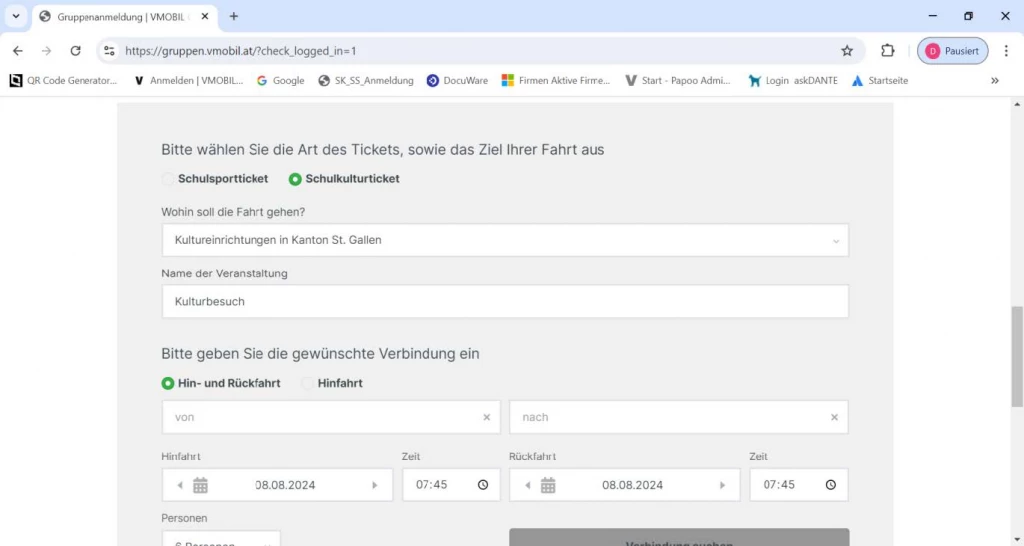Clear the 'nach' field with X icon

[x=834, y=417]
